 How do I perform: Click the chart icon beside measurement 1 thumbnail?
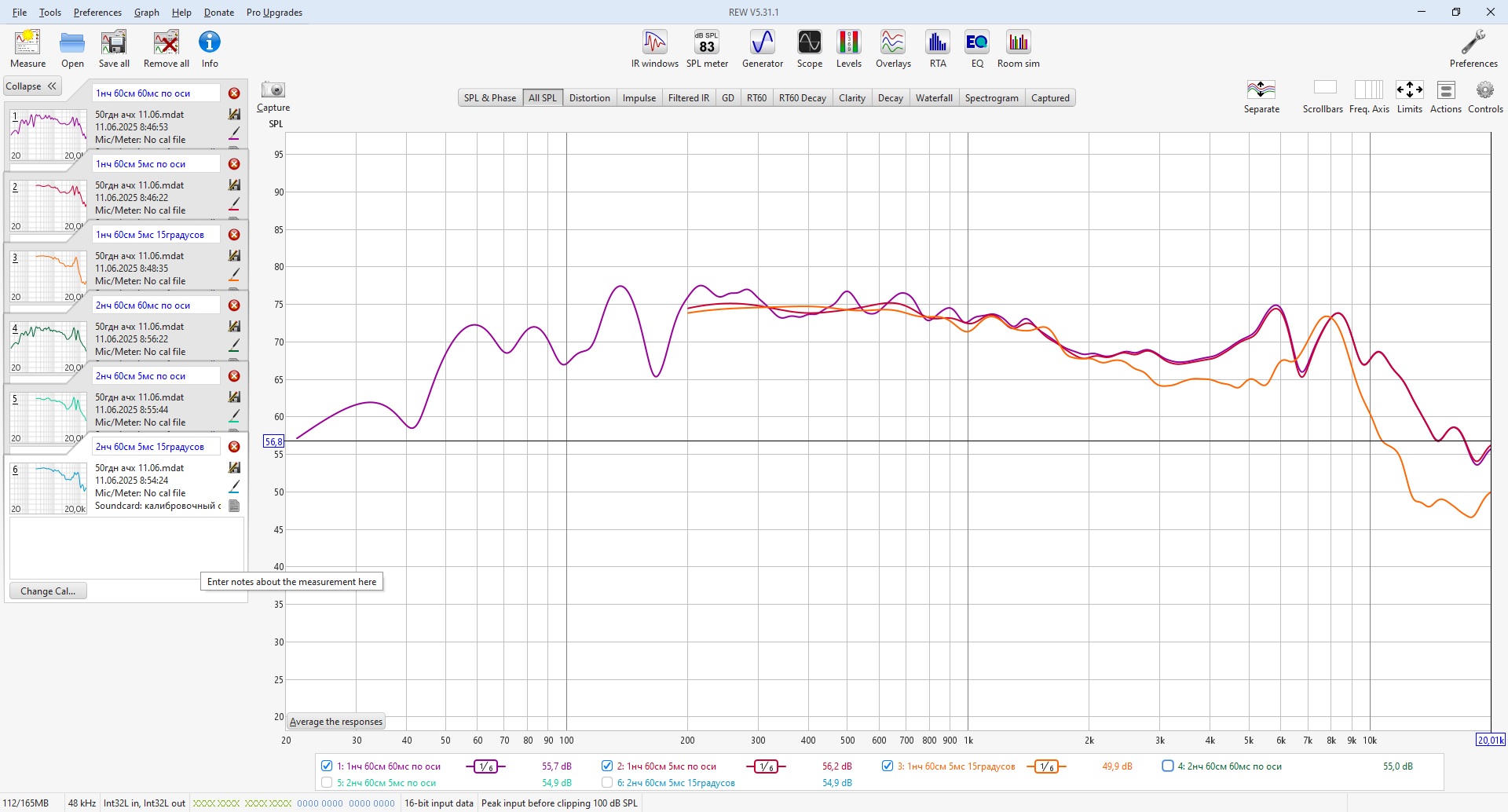point(234,115)
